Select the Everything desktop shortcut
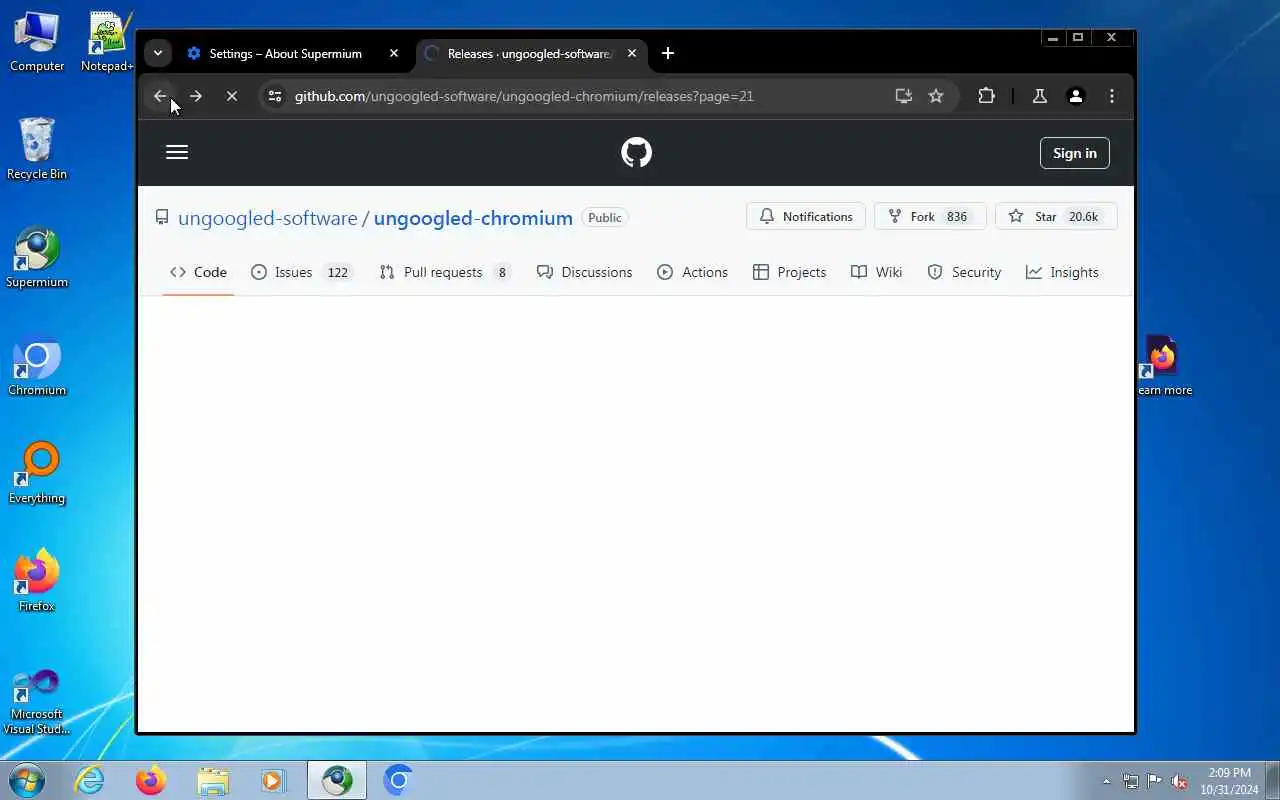1280x800 pixels. [x=37, y=474]
